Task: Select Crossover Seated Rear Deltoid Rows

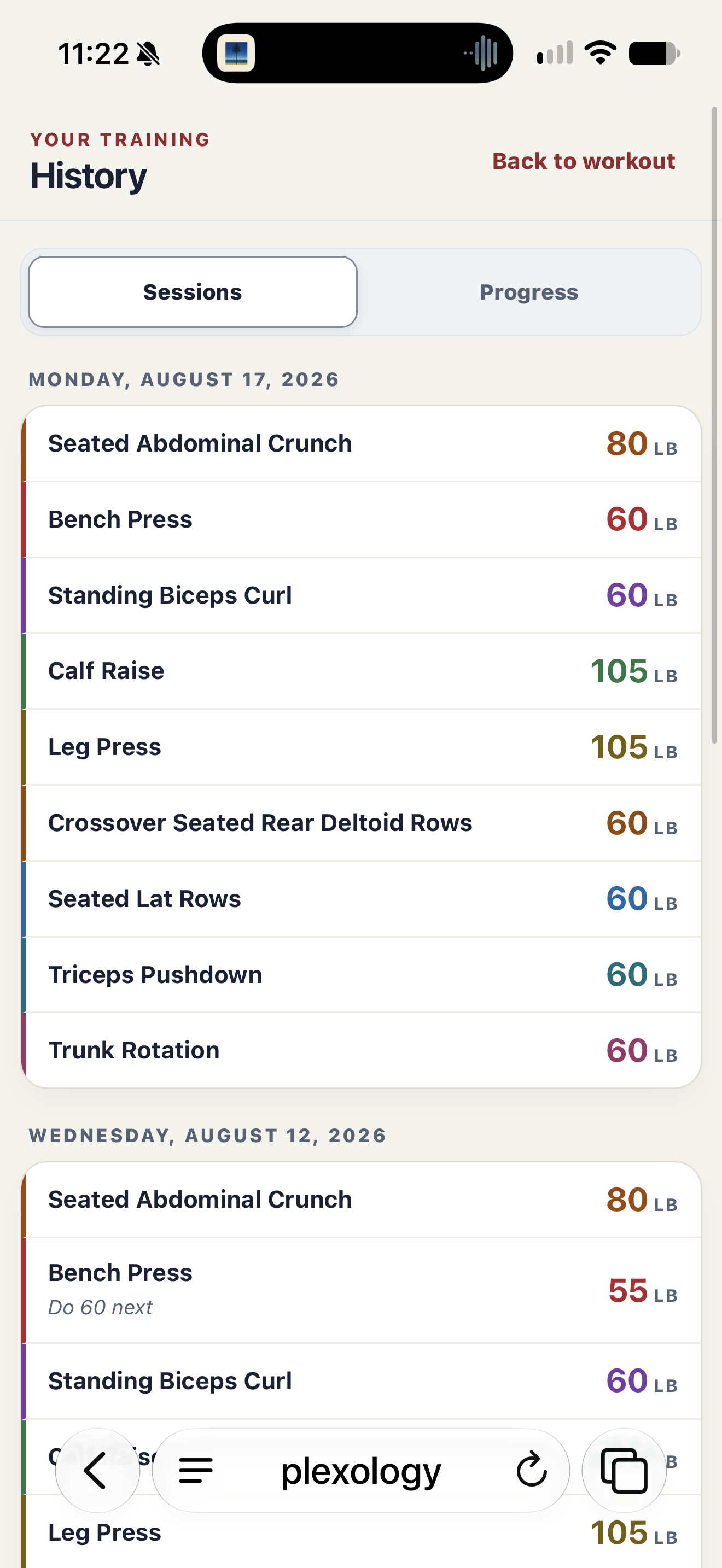Action: click(x=362, y=823)
